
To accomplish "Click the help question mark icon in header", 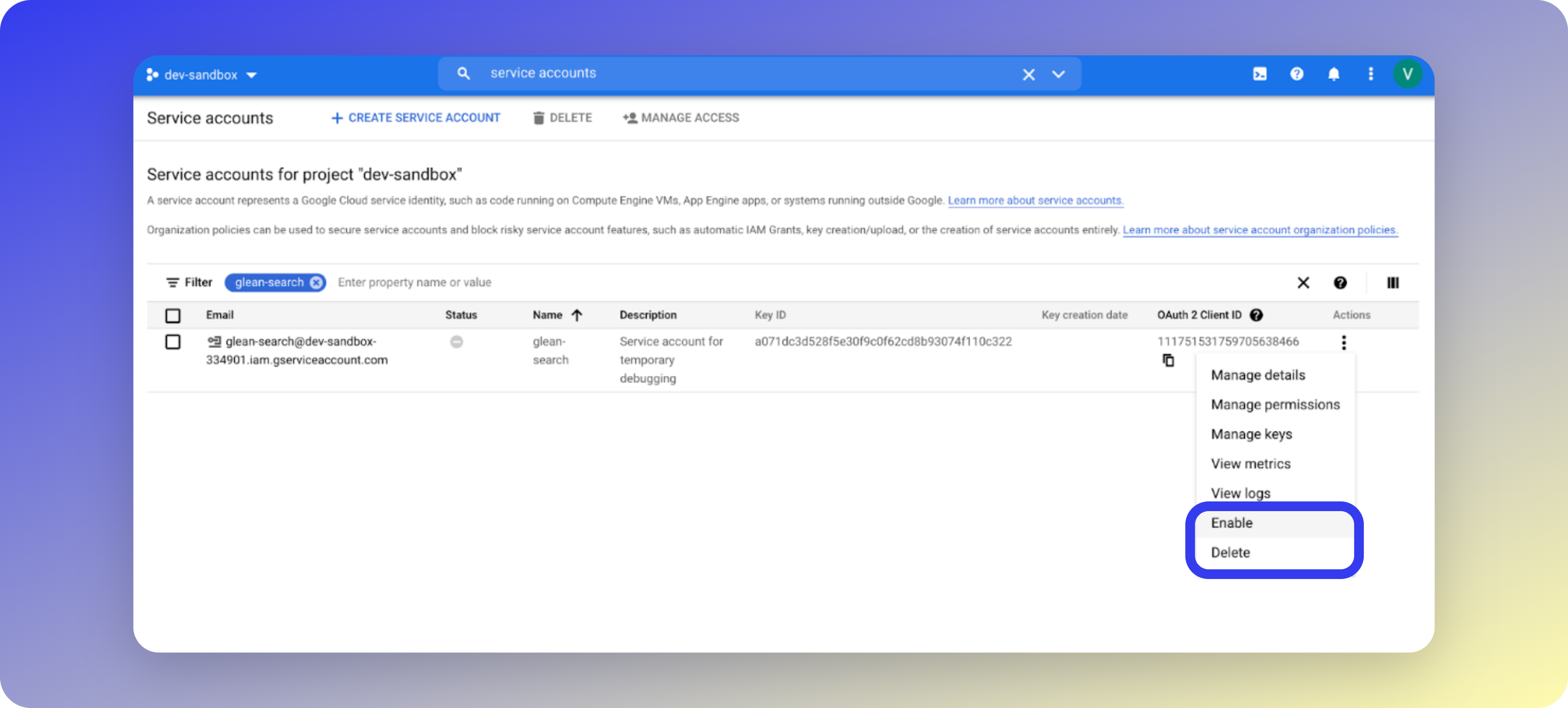I will point(1296,74).
